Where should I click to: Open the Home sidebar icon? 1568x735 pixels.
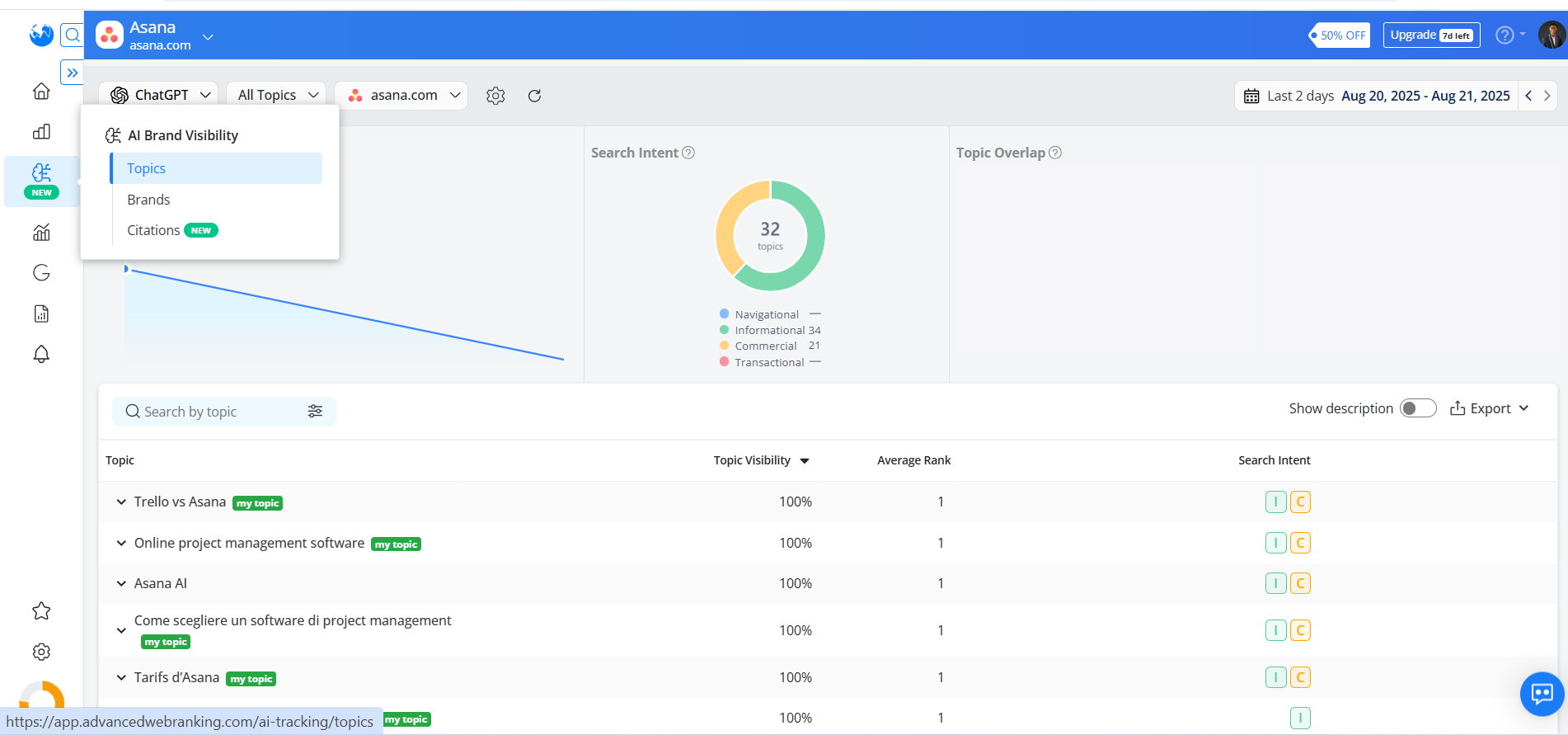tap(41, 92)
